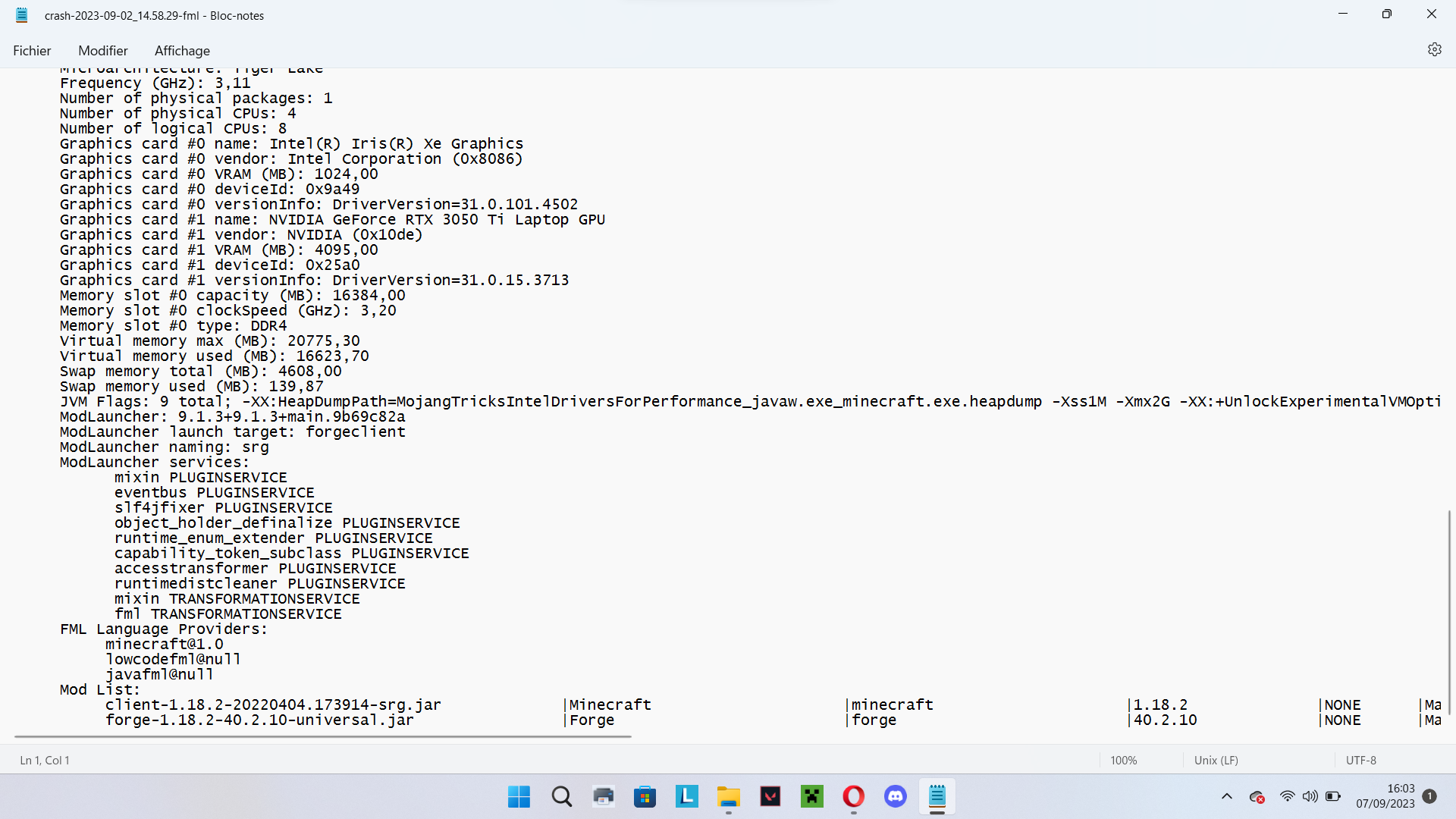The height and width of the screenshot is (819, 1456).
Task: Open Minecraft creeper icon in taskbar
Action: [812, 796]
